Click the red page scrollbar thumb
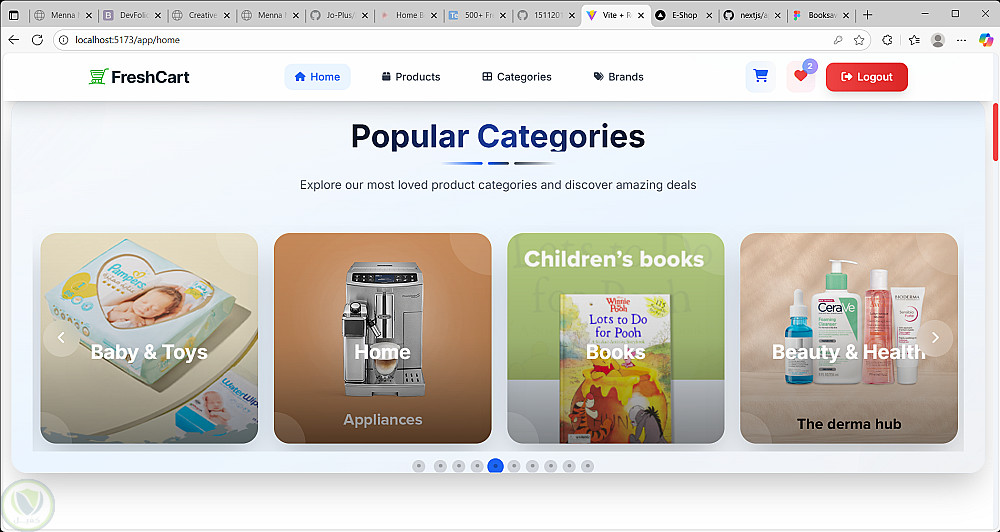Viewport: 1000px width, 532px height. coord(996,132)
